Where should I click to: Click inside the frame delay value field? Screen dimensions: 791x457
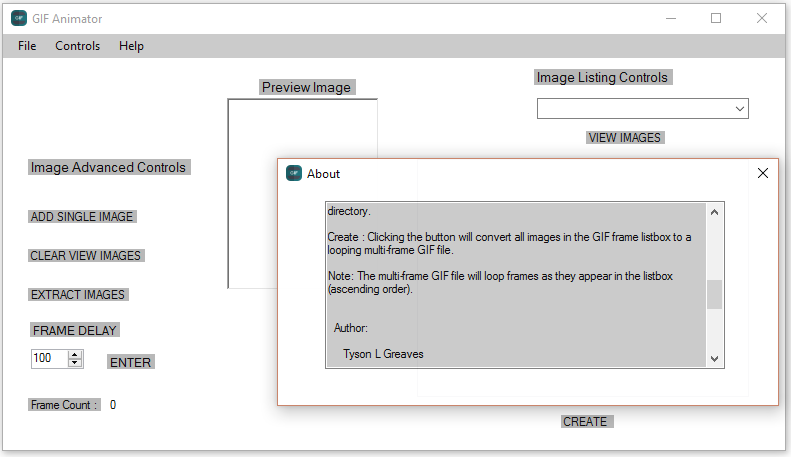pos(49,359)
